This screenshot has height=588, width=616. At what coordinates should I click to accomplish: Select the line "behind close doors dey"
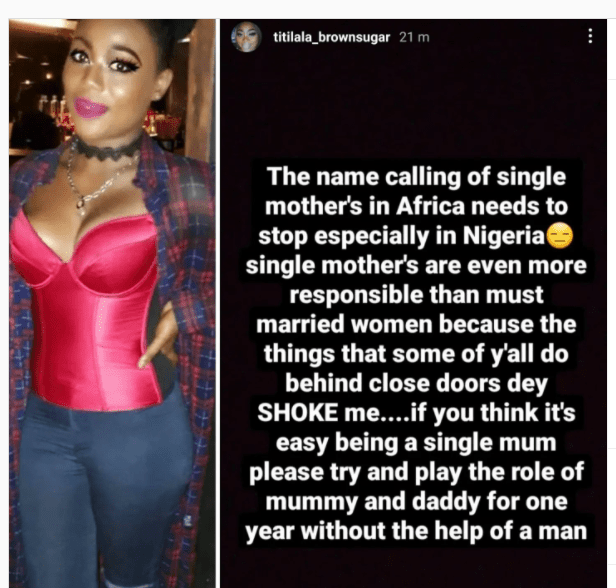(416, 383)
